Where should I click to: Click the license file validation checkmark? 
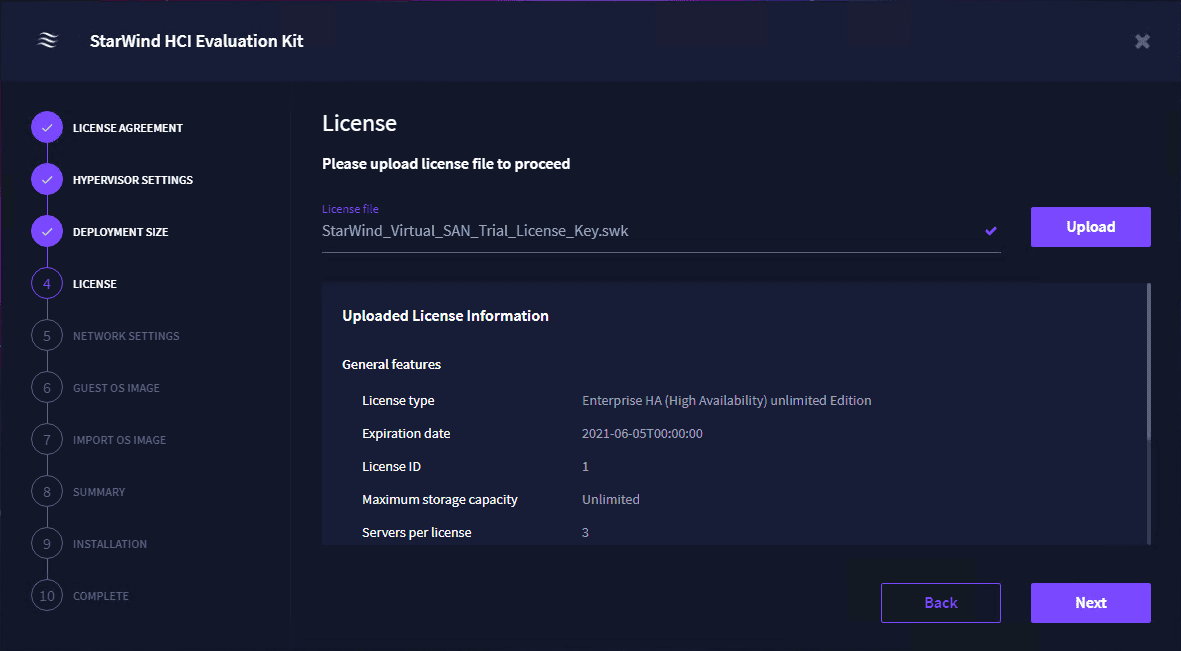pyautogui.click(x=990, y=231)
